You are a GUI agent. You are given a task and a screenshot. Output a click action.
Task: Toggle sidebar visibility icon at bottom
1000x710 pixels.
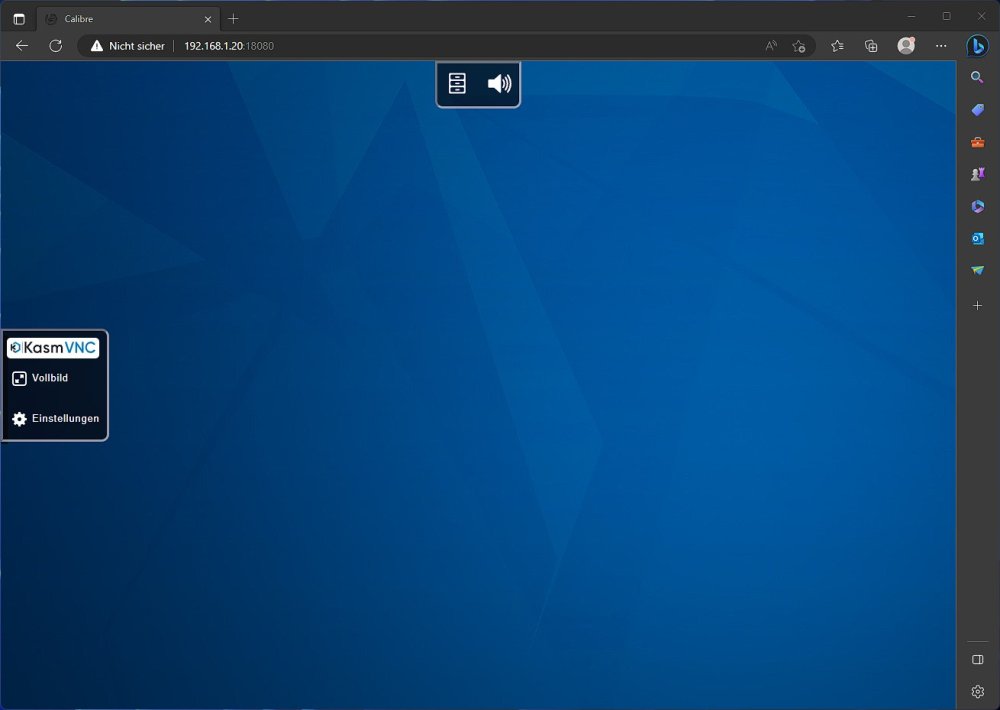(x=978, y=660)
